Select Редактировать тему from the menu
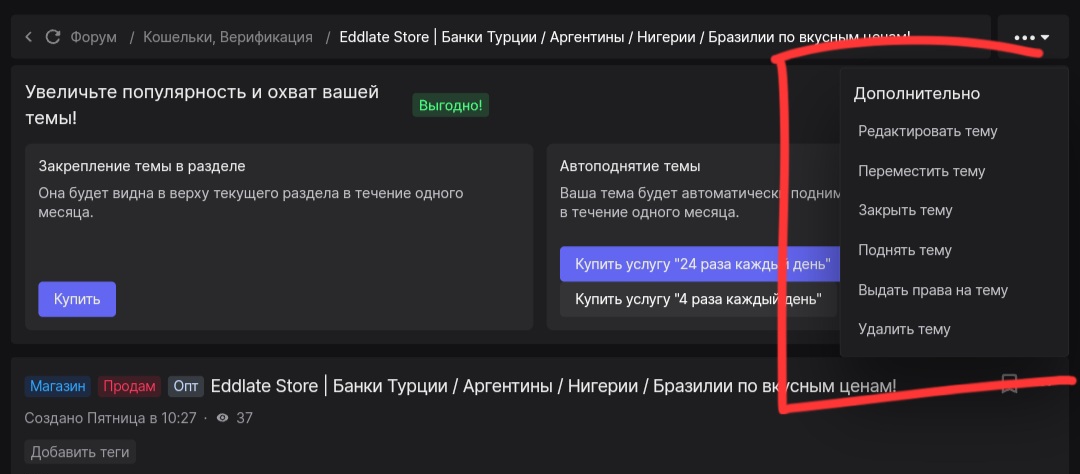Image resolution: width=1080 pixels, height=474 pixels. coord(927,131)
